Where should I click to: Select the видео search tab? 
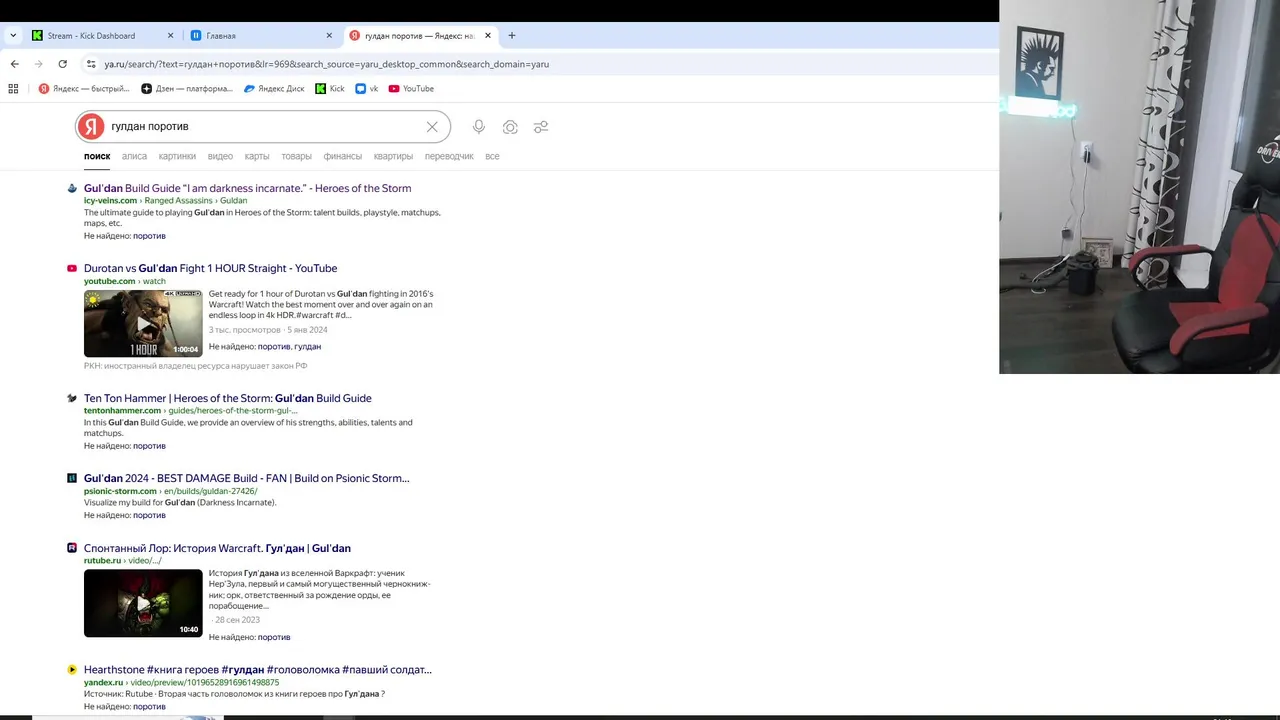[220, 156]
